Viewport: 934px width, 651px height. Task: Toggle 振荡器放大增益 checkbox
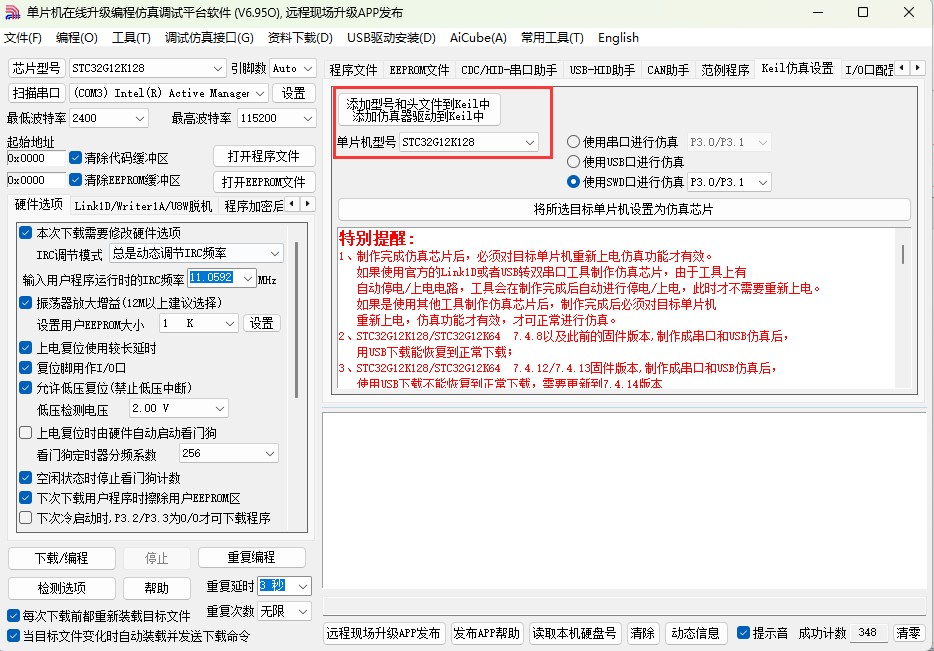pos(25,303)
